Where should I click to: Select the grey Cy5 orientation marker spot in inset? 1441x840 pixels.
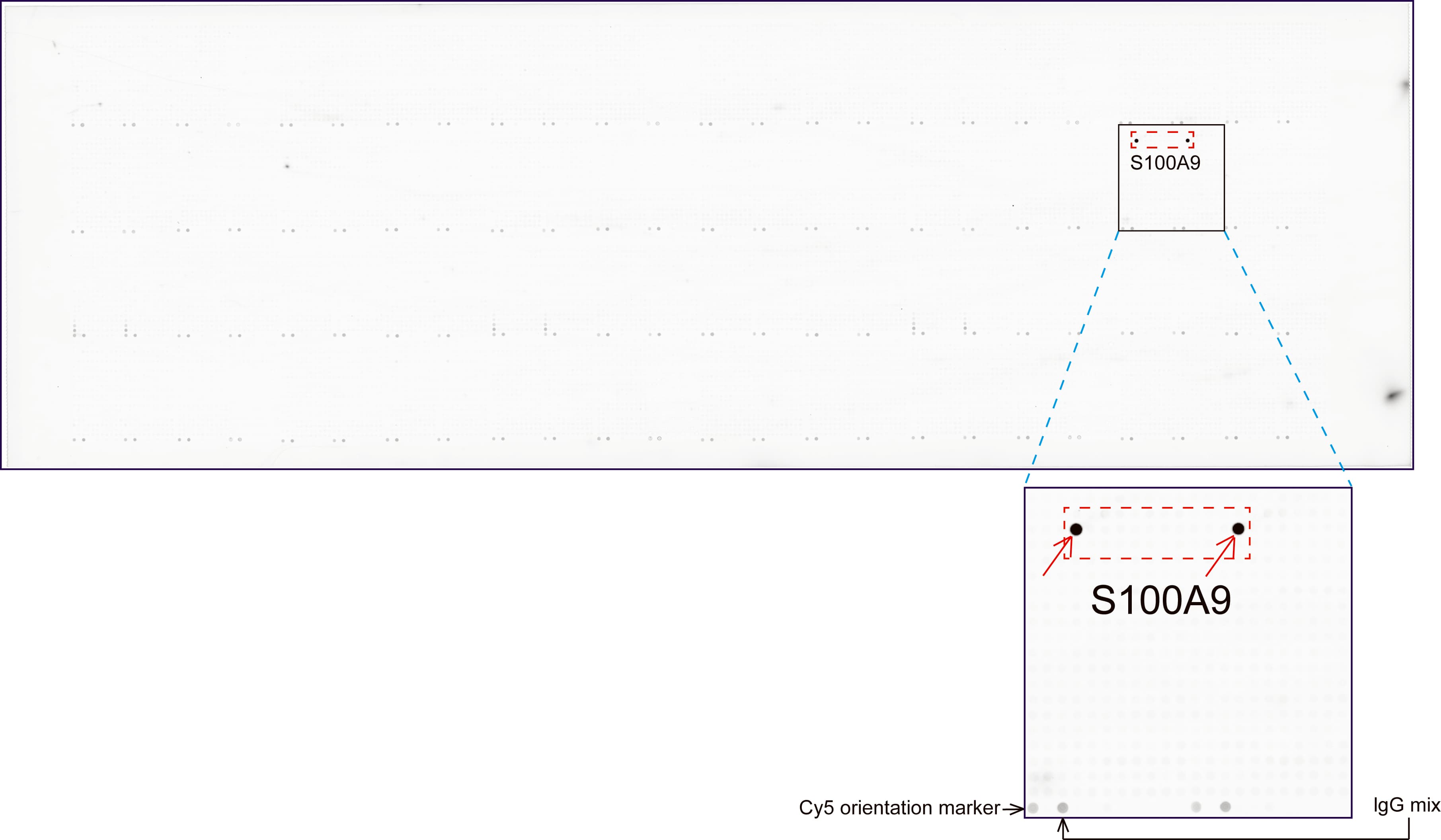click(1033, 808)
